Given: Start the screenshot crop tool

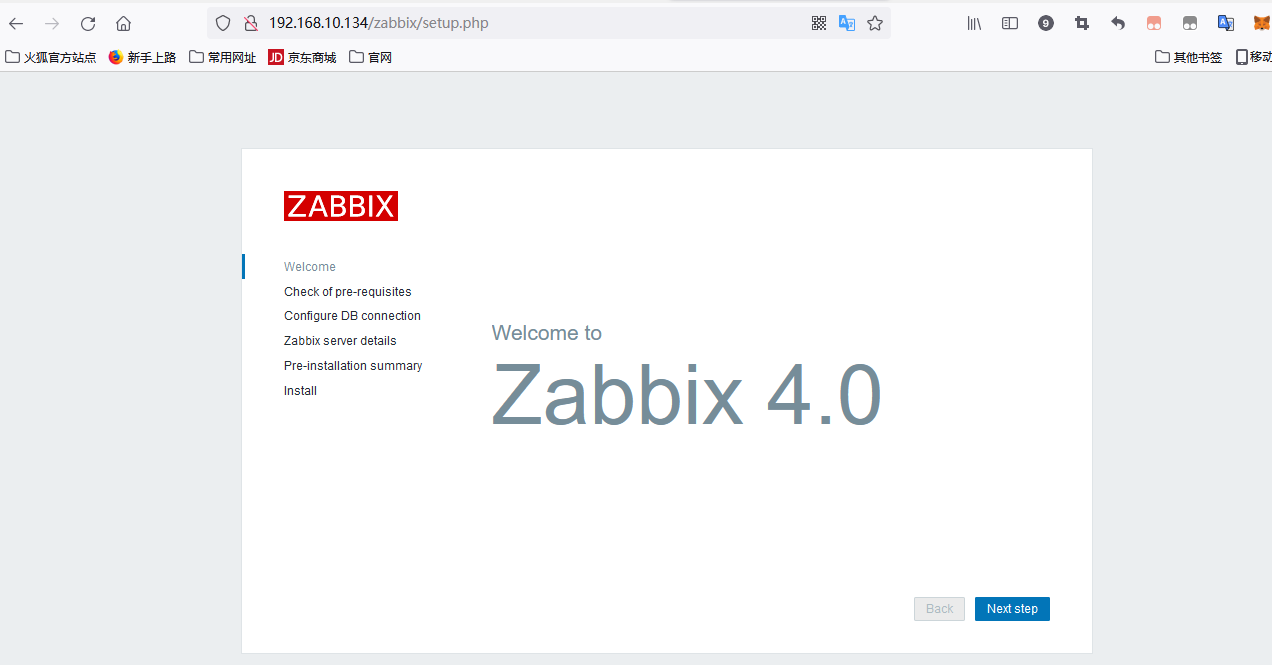Looking at the screenshot, I should point(1082,23).
